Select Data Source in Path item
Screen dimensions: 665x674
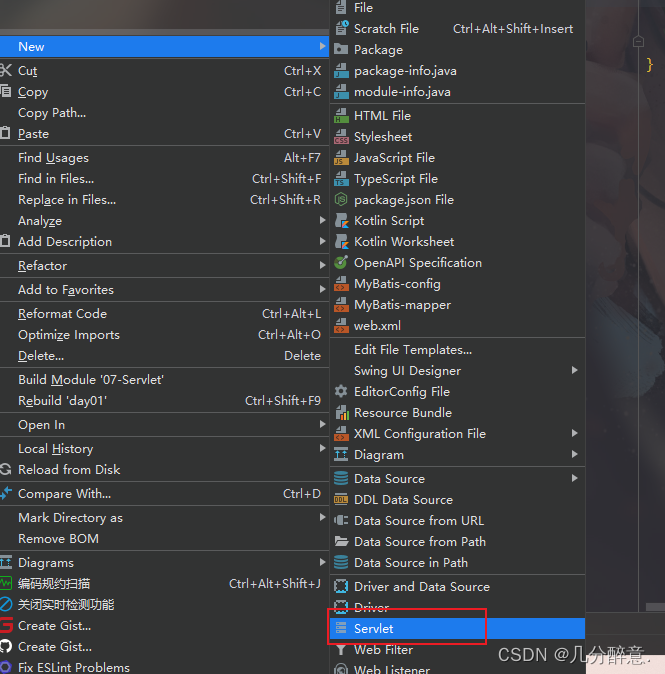[x=457, y=563]
